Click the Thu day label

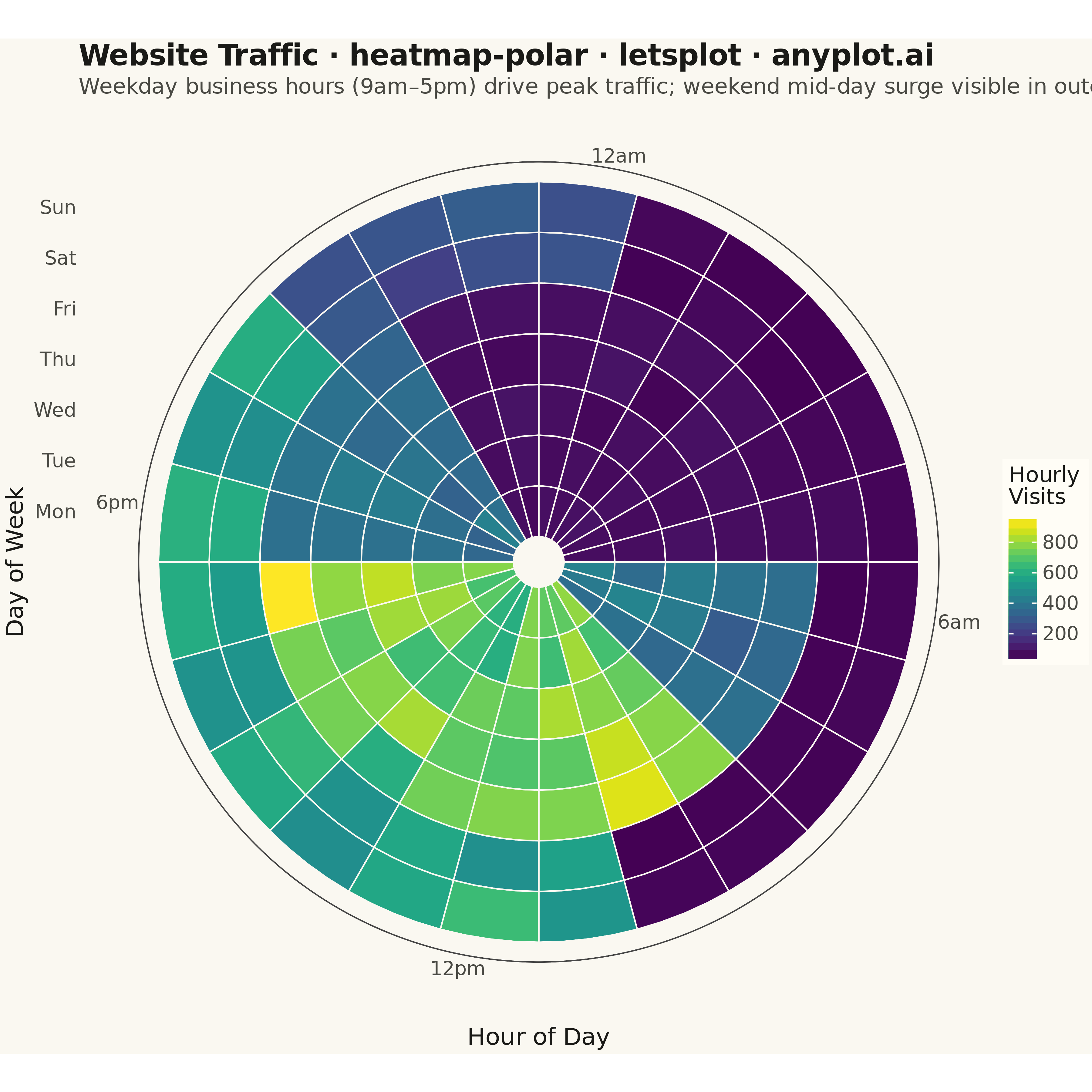(x=58, y=359)
